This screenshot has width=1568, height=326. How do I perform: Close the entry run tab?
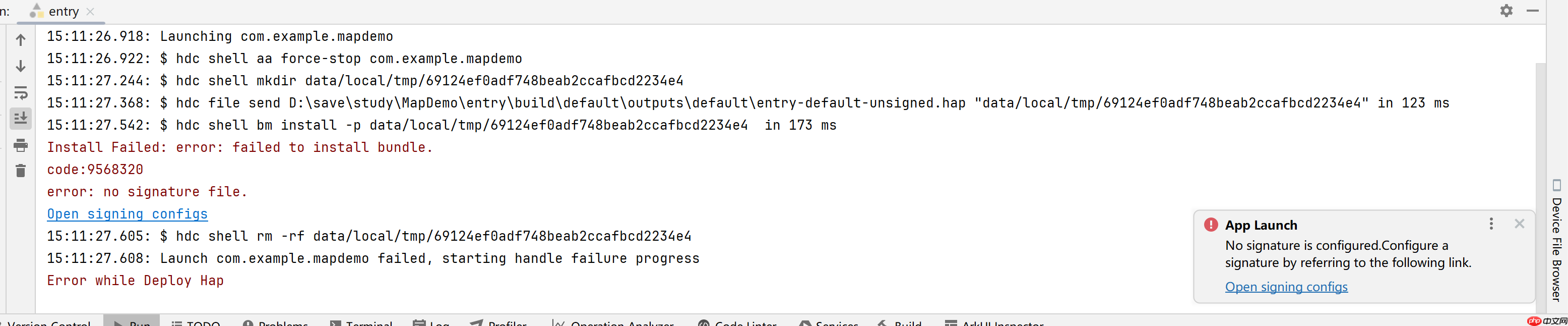[90, 12]
